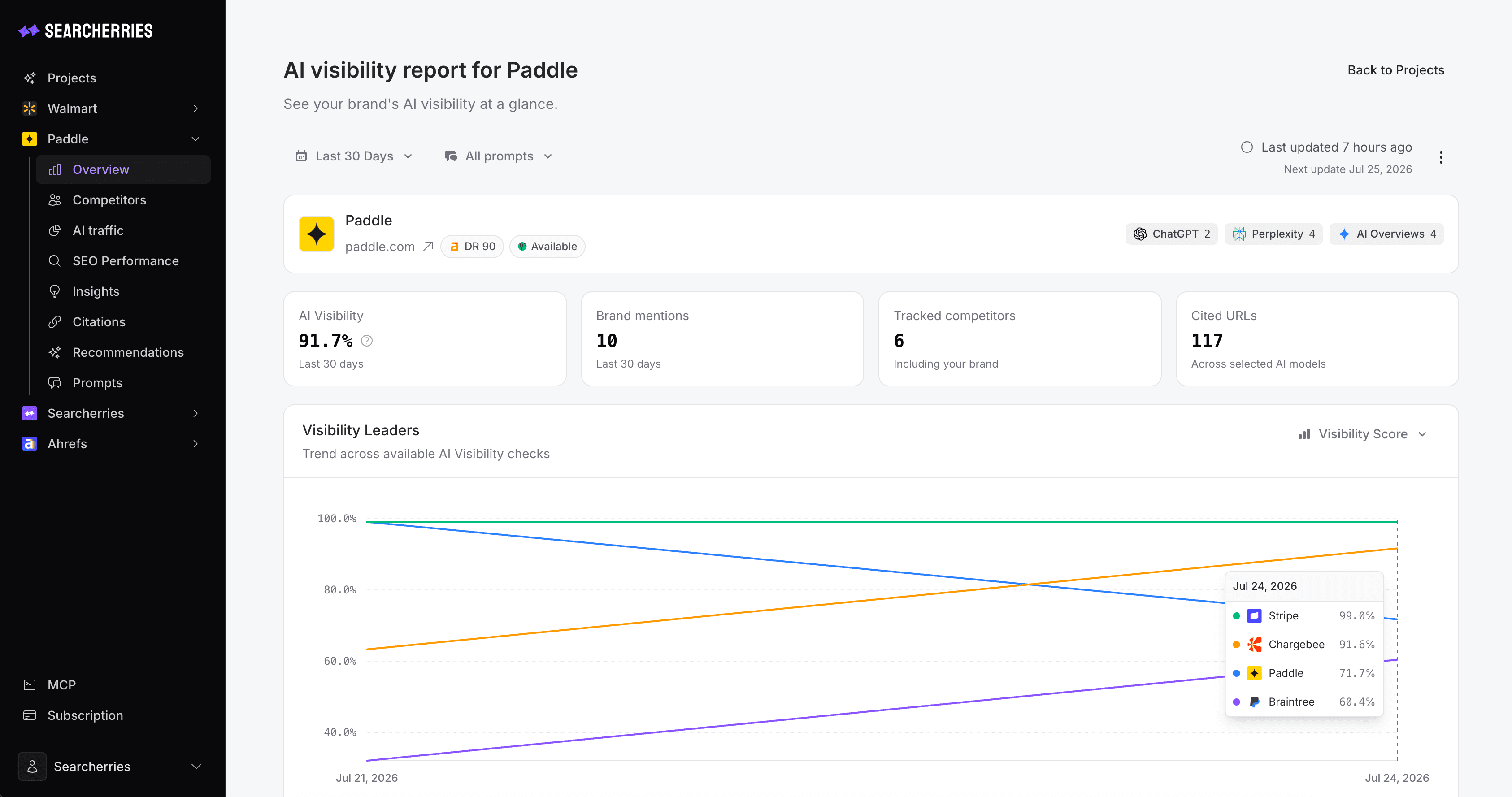Open the Last 30 Days date range dropdown
1512x797 pixels.
(x=354, y=156)
